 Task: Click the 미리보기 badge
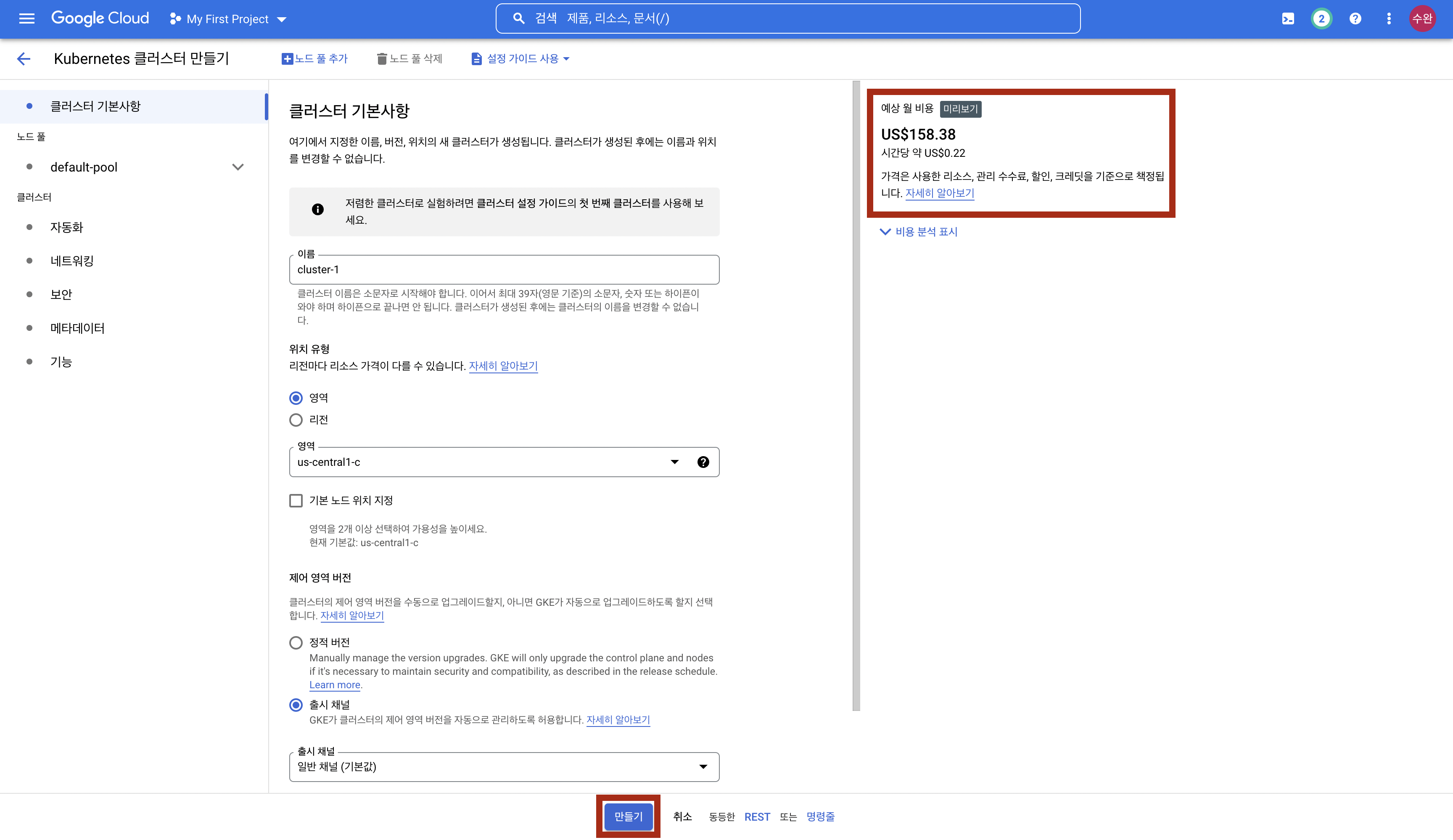[x=961, y=108]
